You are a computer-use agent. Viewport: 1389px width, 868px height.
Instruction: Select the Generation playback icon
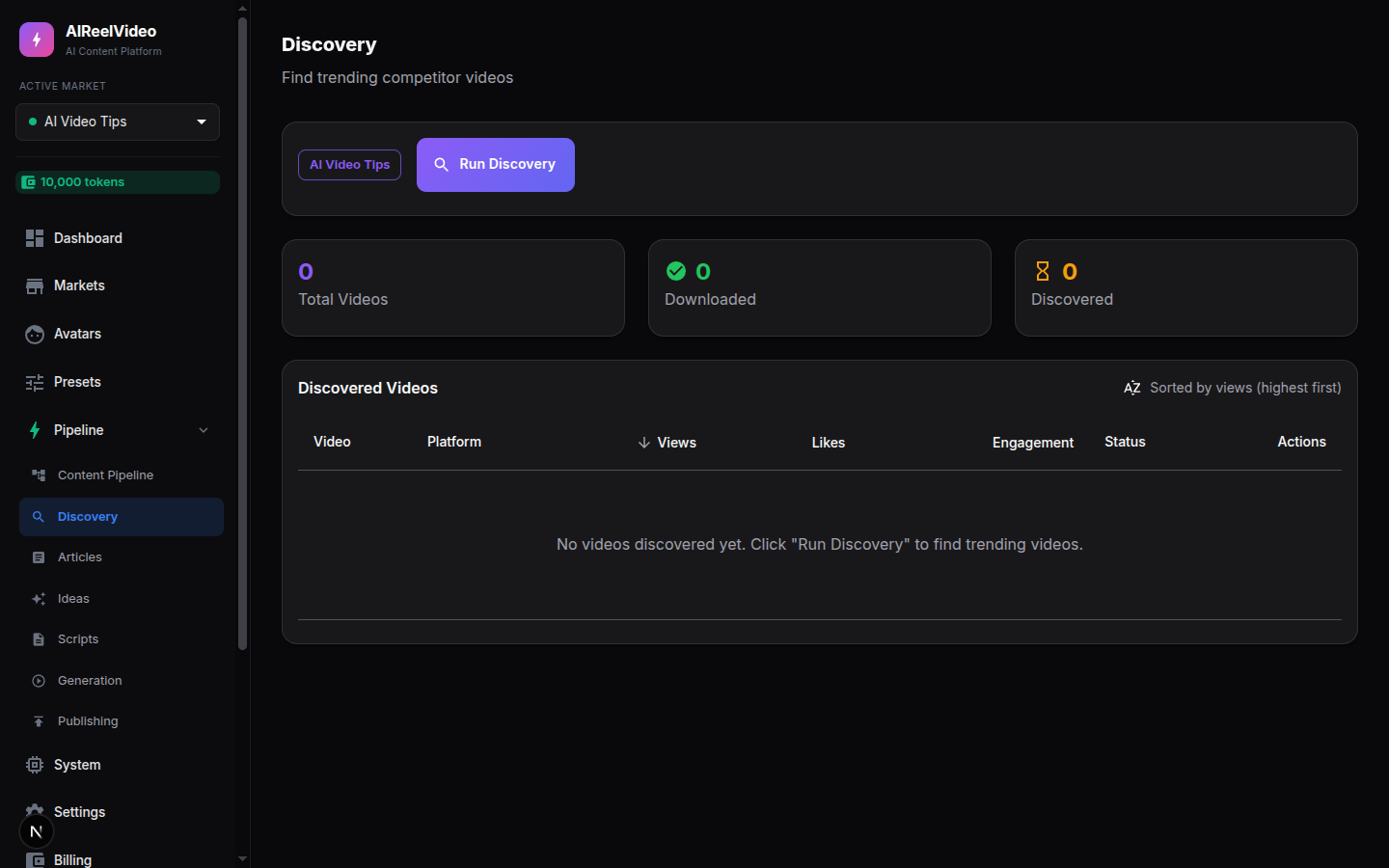pos(40,680)
